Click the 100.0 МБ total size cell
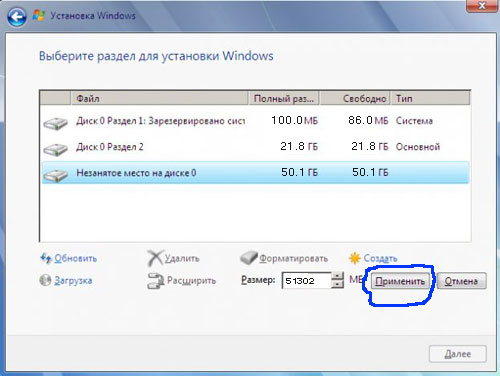Image resolution: width=500 pixels, height=376 pixels. [x=294, y=120]
